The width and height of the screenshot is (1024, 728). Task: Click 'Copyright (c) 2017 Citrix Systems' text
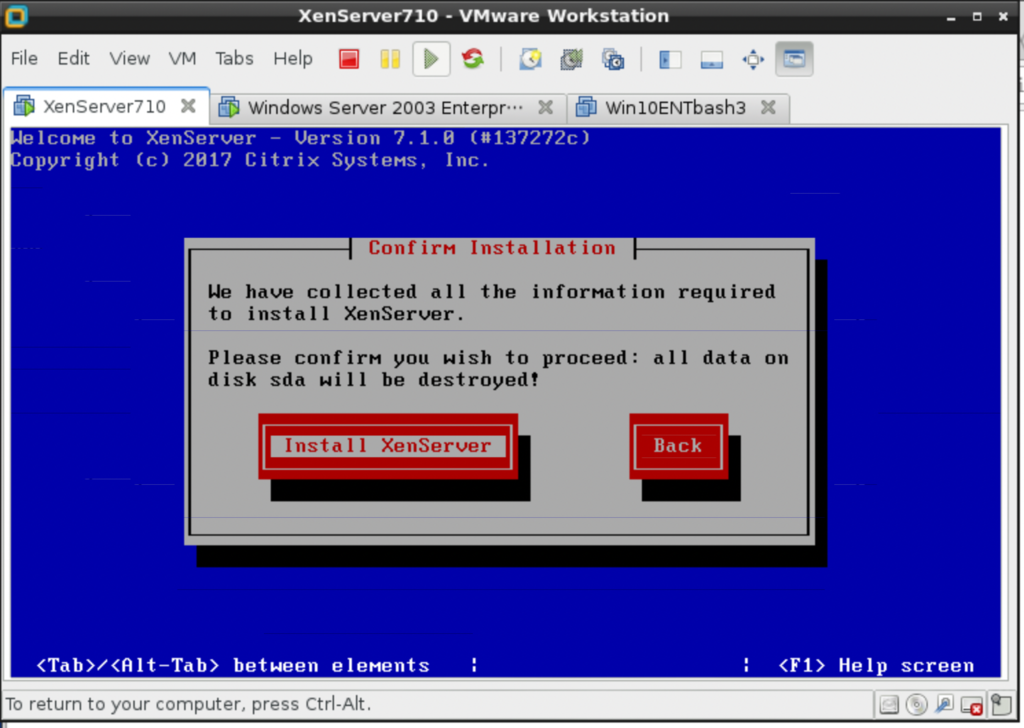[250, 160]
